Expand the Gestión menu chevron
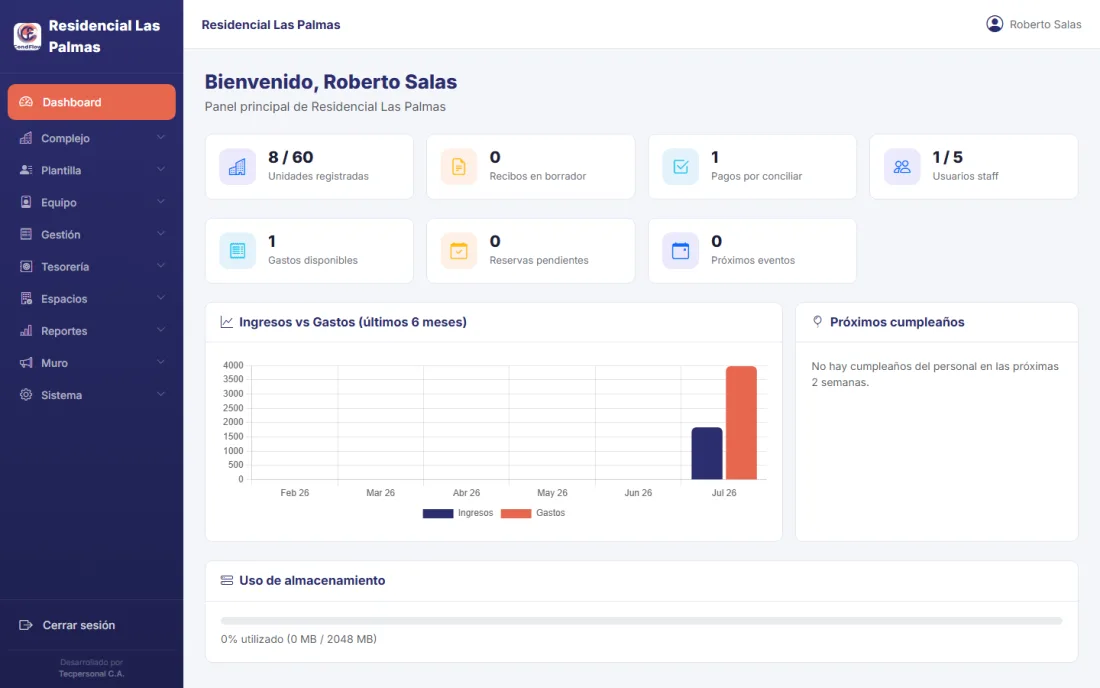1100x688 pixels. (161, 234)
